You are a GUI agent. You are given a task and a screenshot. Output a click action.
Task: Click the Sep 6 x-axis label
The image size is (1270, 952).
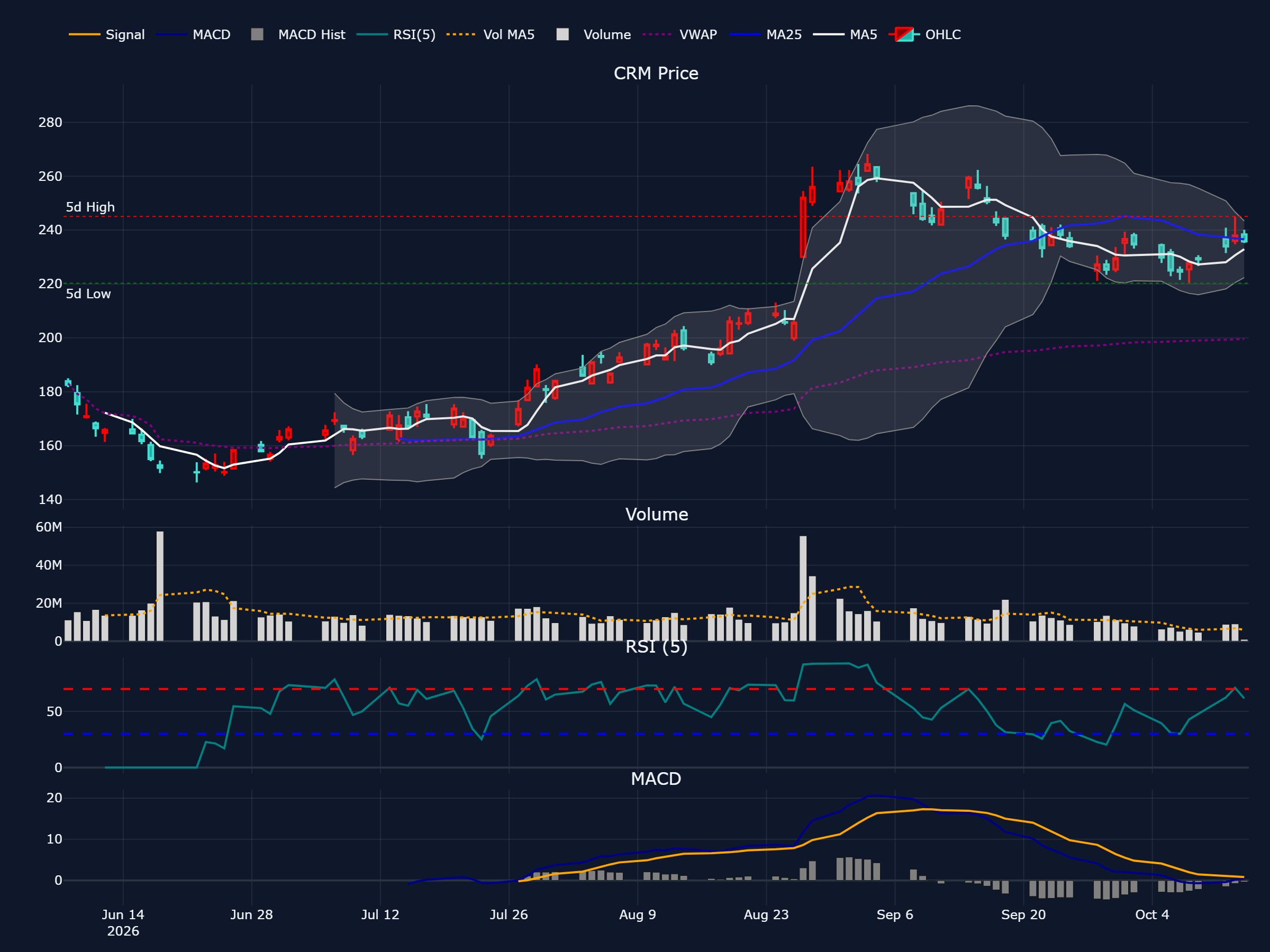point(894,914)
